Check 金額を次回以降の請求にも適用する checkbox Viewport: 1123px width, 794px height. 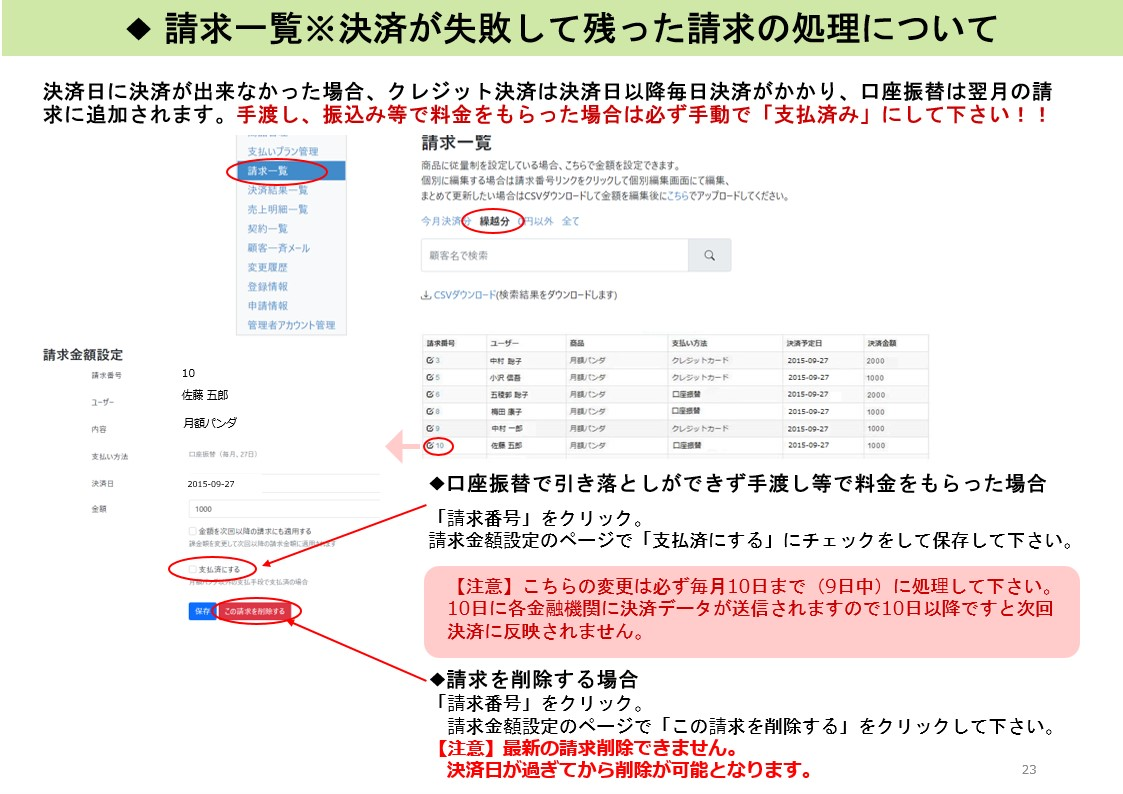192,531
